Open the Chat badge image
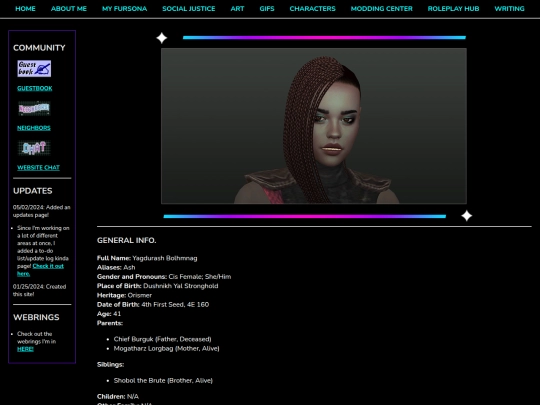This screenshot has height=405, width=540. click(x=34, y=148)
